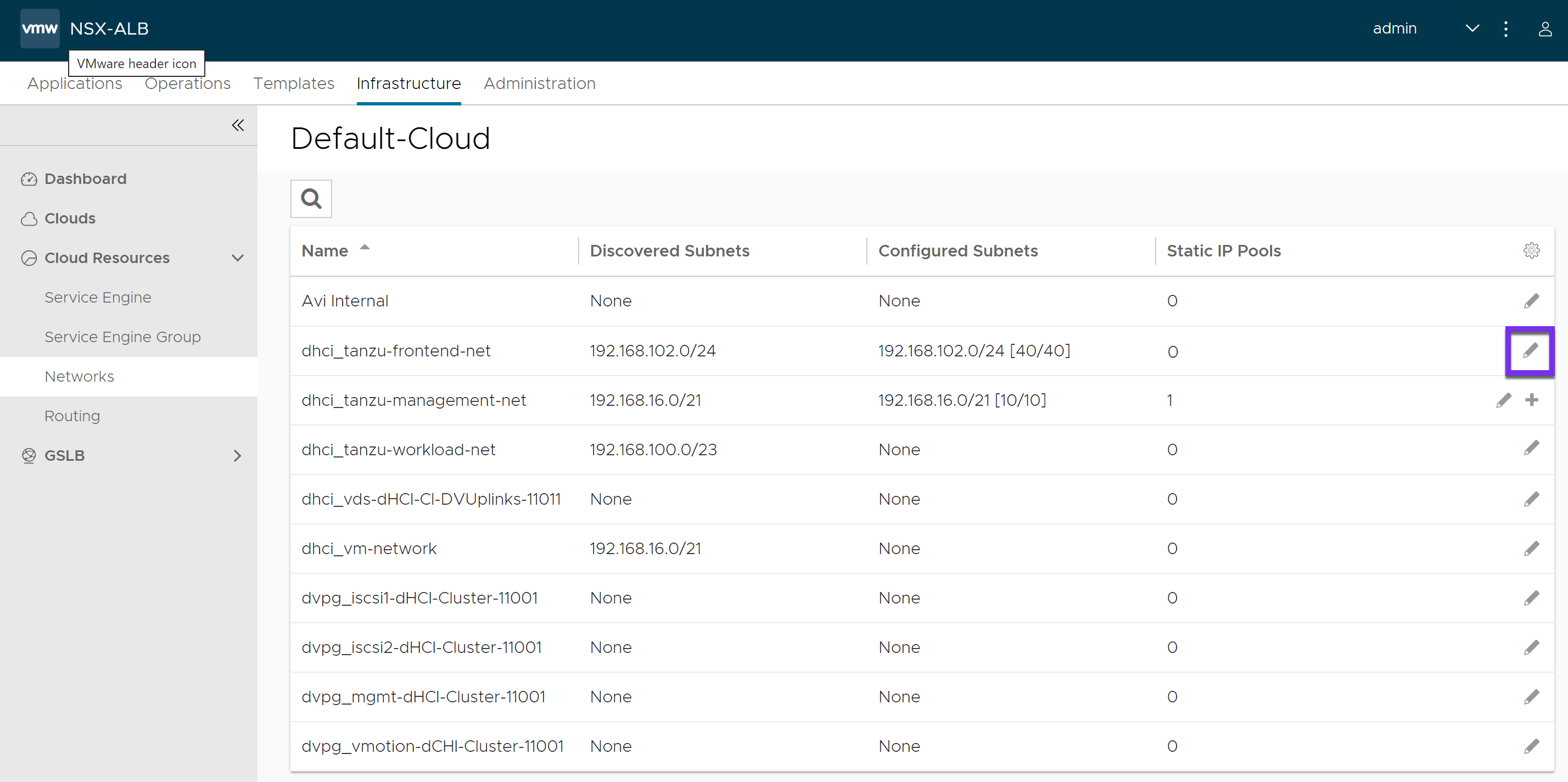
Task: Collapse the left sidebar panel
Action: 237,125
